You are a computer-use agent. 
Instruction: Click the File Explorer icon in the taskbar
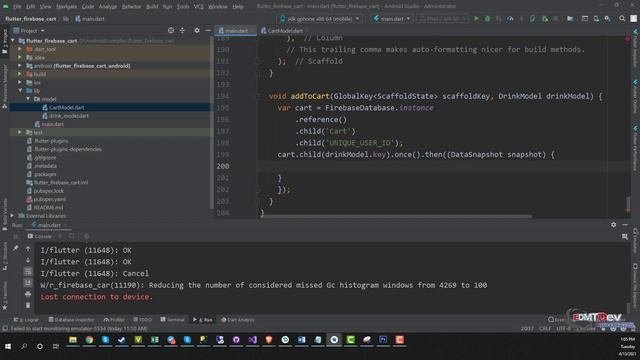point(73,340)
